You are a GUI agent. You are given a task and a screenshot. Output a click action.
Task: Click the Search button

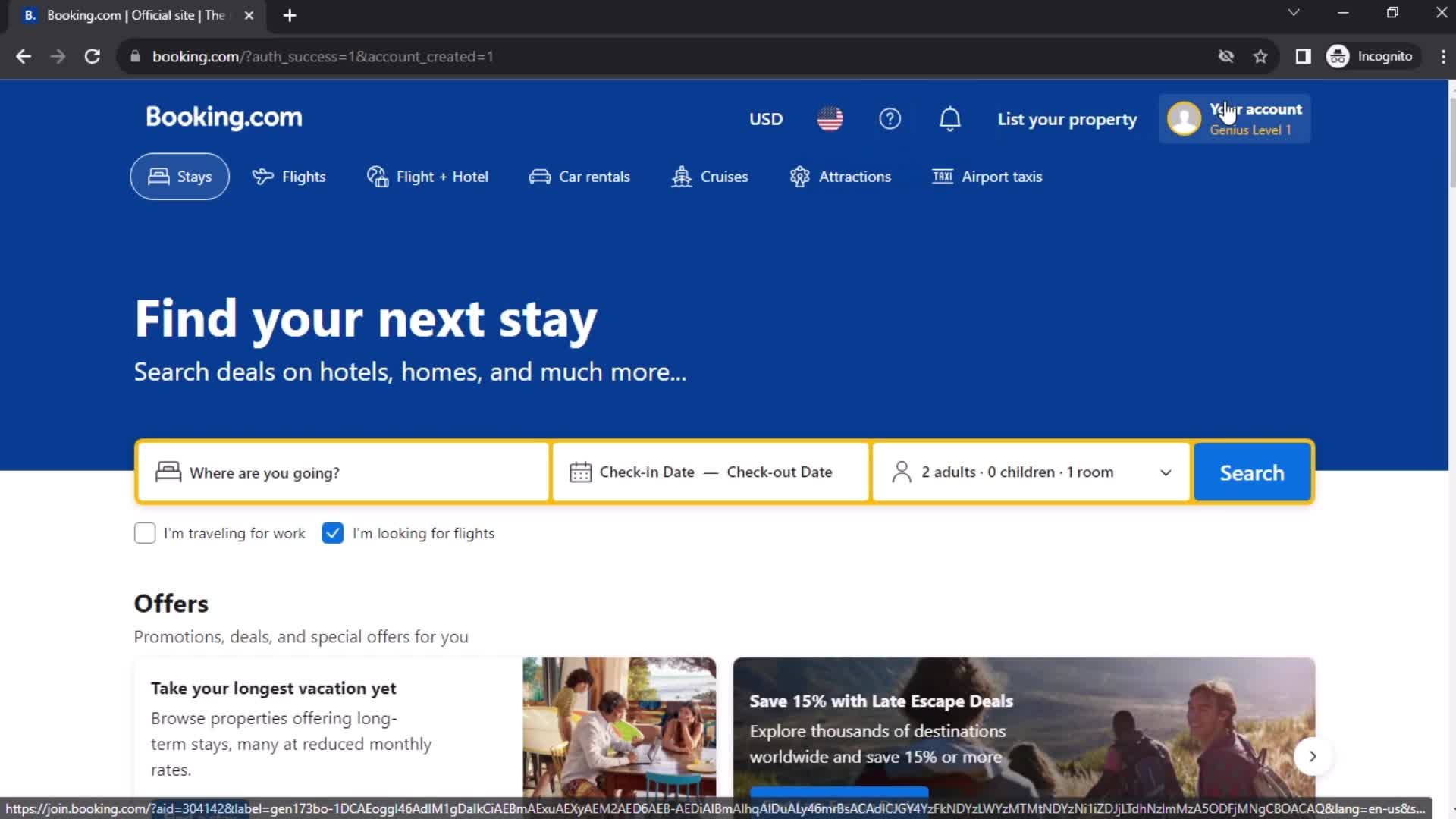[1252, 472]
